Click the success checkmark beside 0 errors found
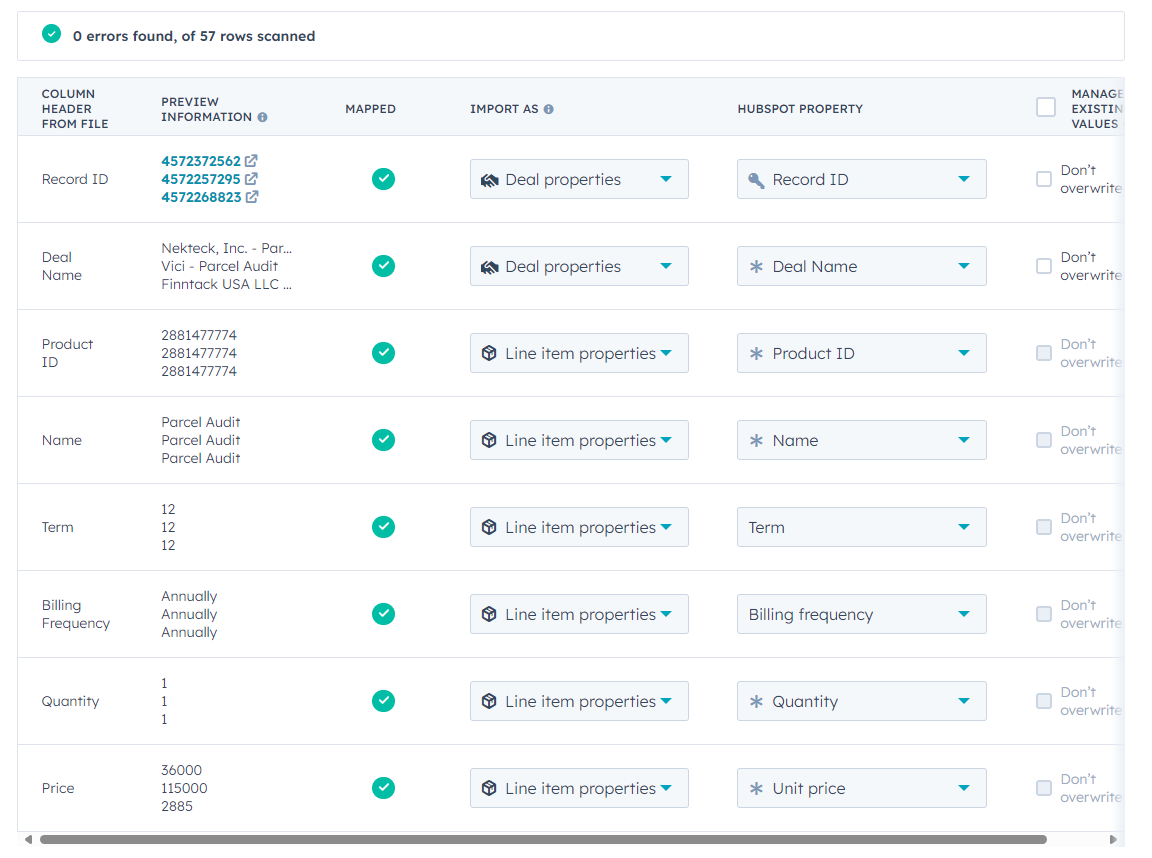The image size is (1152, 858). click(x=51, y=33)
